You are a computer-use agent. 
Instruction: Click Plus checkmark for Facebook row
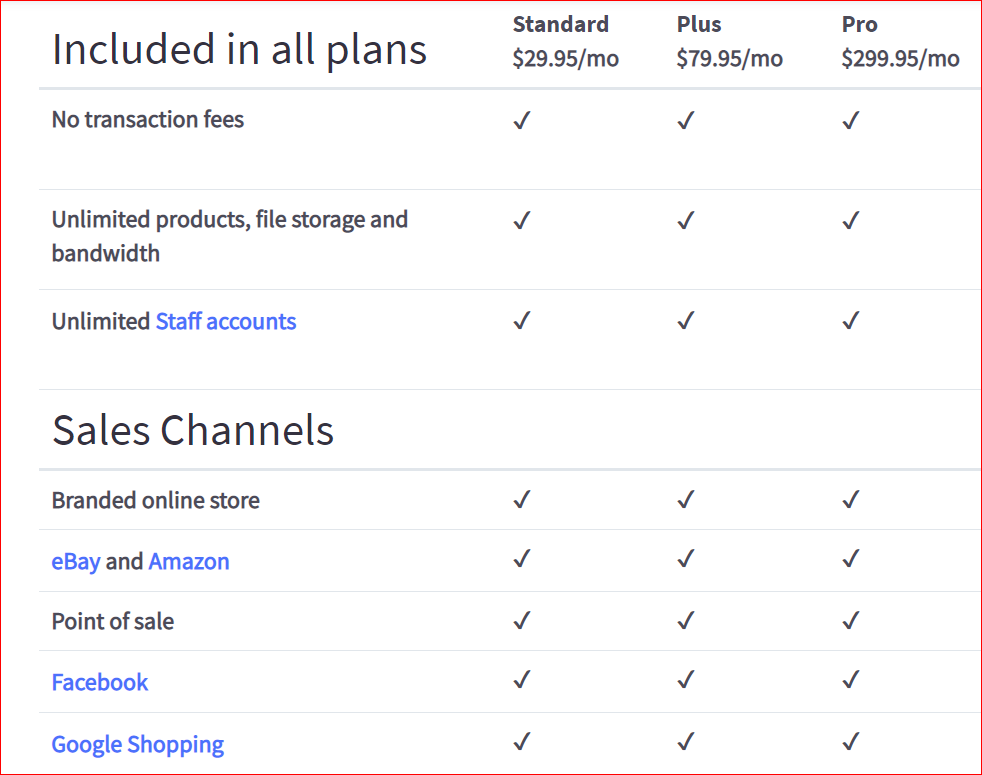click(x=685, y=681)
